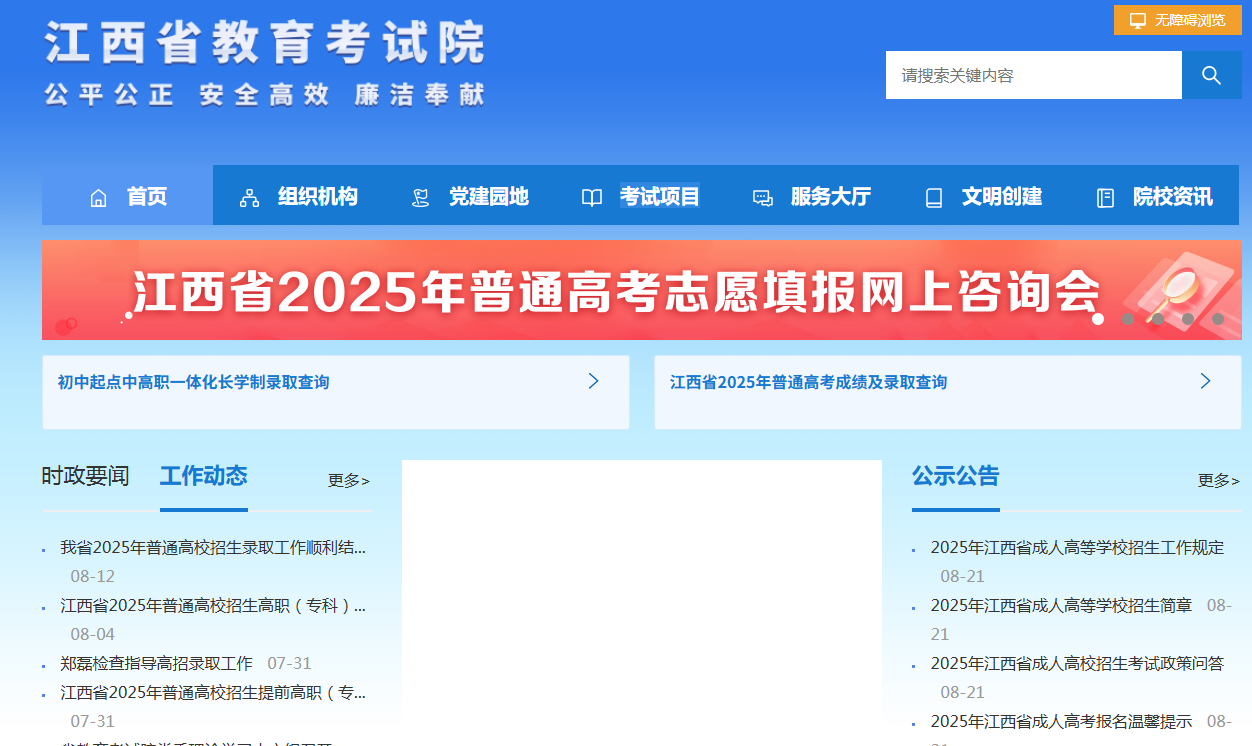Click the 请搜索关键内容 search input field
This screenshot has width=1252, height=746.
1033,74
